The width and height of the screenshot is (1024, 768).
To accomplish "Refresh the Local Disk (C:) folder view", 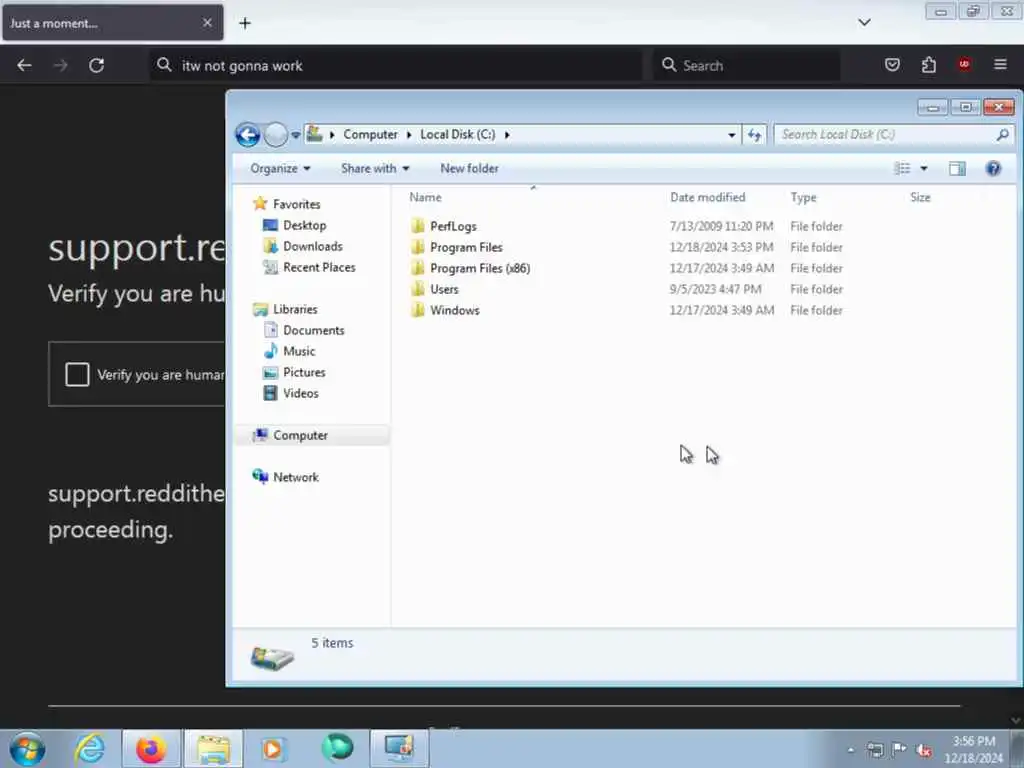I will coord(754,135).
